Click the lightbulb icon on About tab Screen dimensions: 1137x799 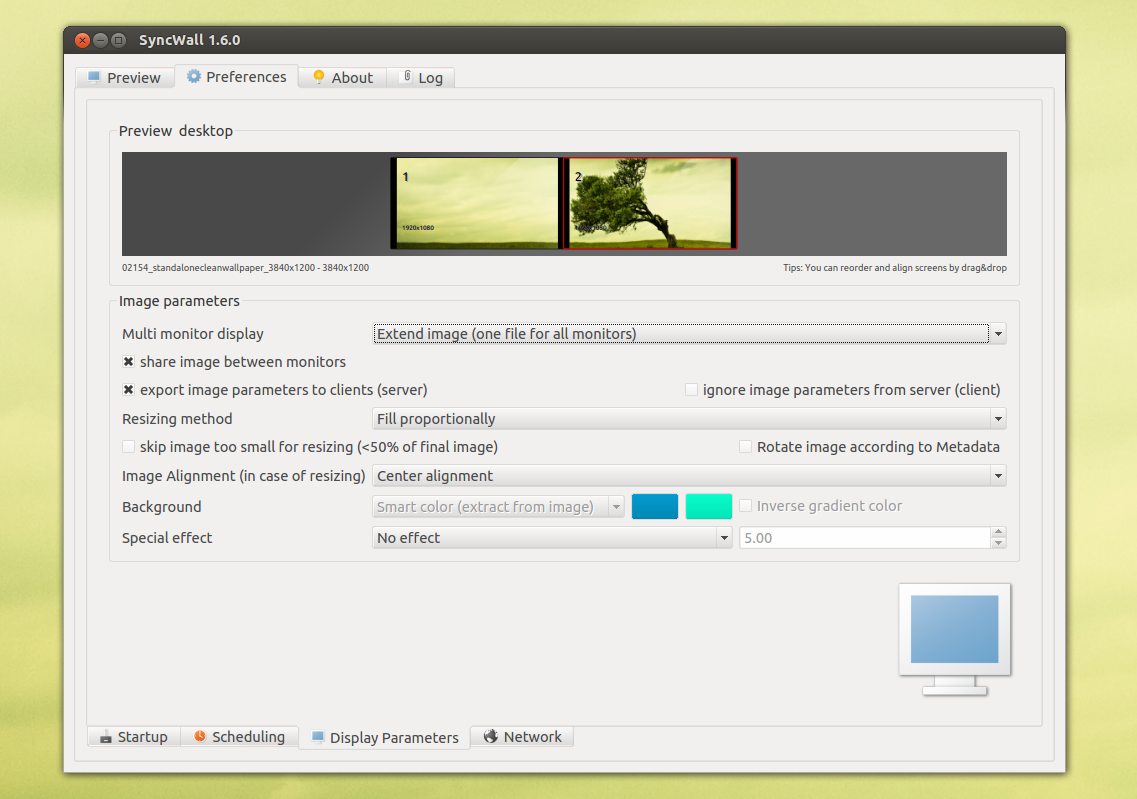319,77
